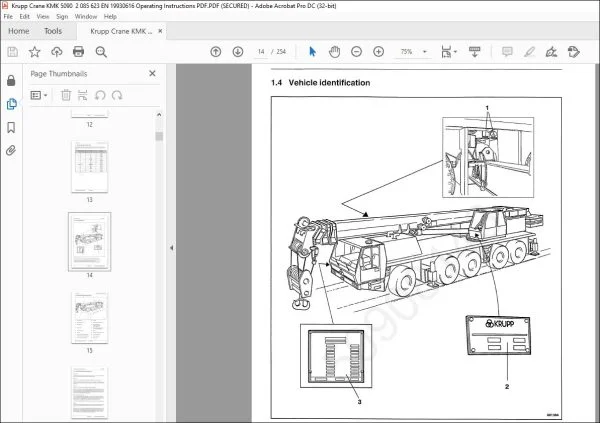This screenshot has height=423, width=600.
Task: Open the fit page options icon
Action: [x=448, y=52]
